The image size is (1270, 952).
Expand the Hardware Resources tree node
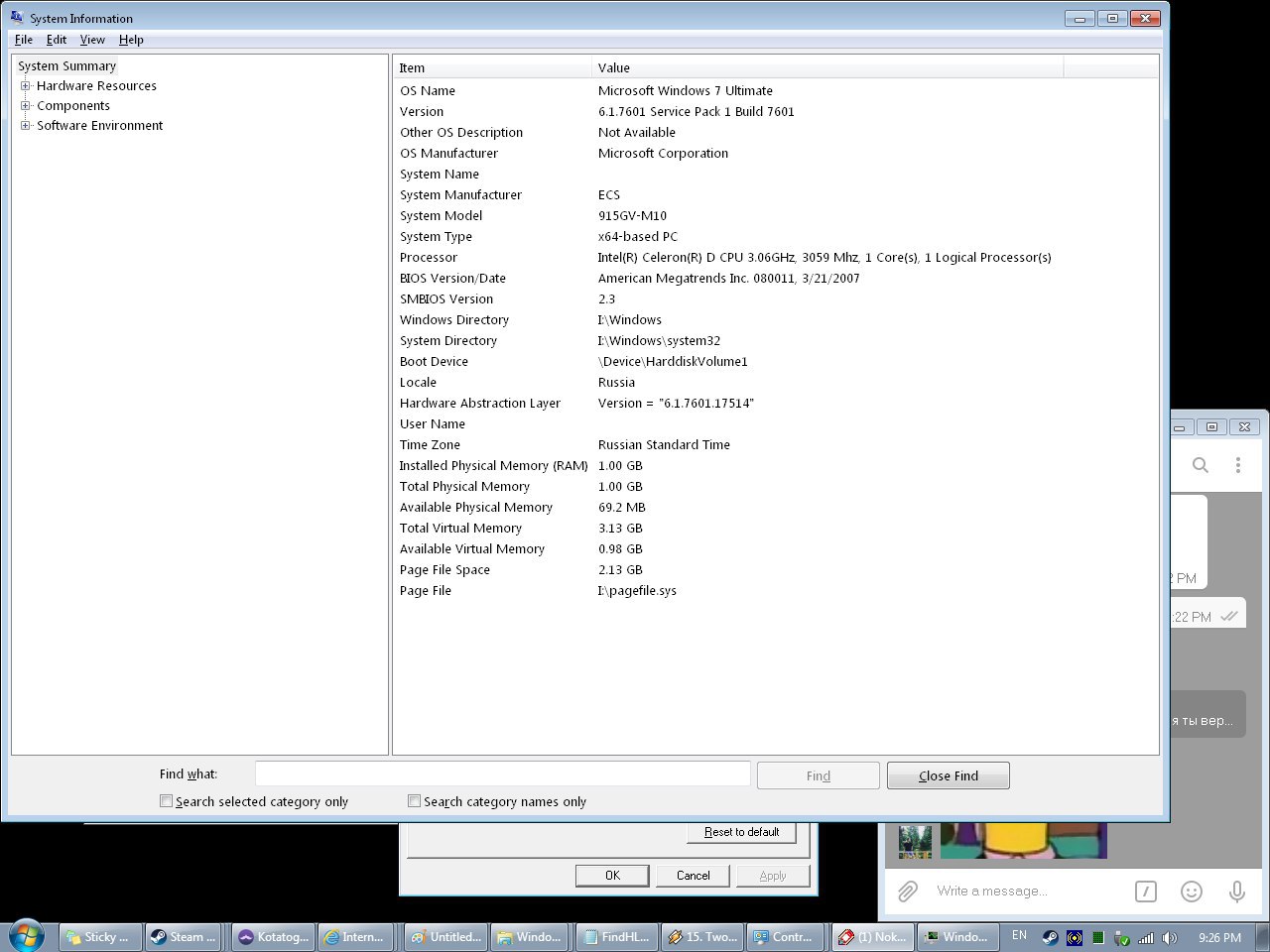(x=26, y=85)
